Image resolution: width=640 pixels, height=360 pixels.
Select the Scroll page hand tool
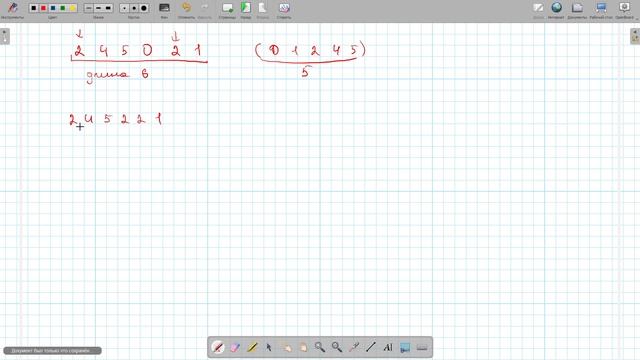303,347
